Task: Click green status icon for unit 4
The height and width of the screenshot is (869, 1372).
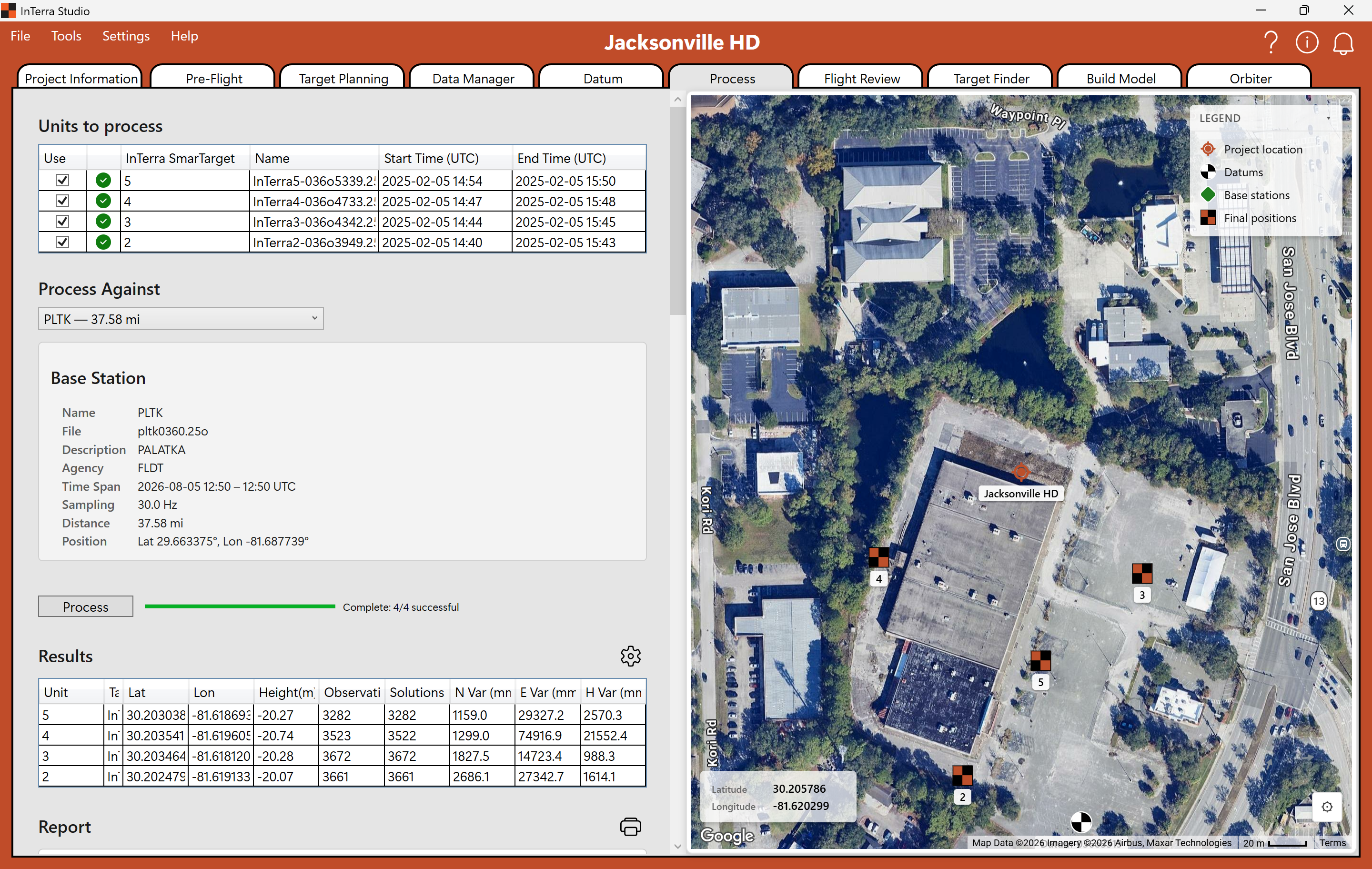Action: click(x=103, y=201)
